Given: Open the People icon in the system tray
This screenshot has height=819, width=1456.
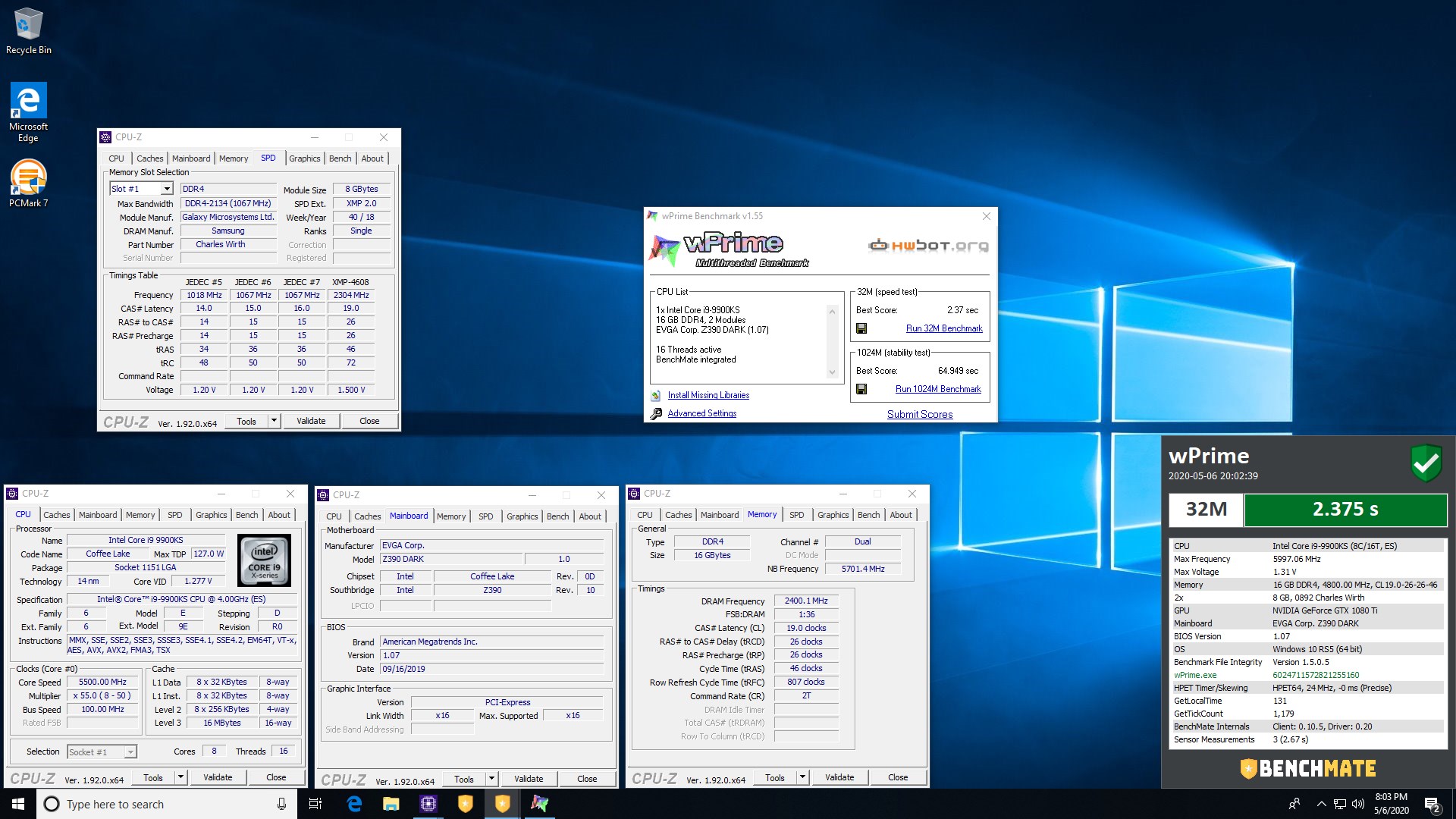Looking at the screenshot, I should coord(1294,804).
